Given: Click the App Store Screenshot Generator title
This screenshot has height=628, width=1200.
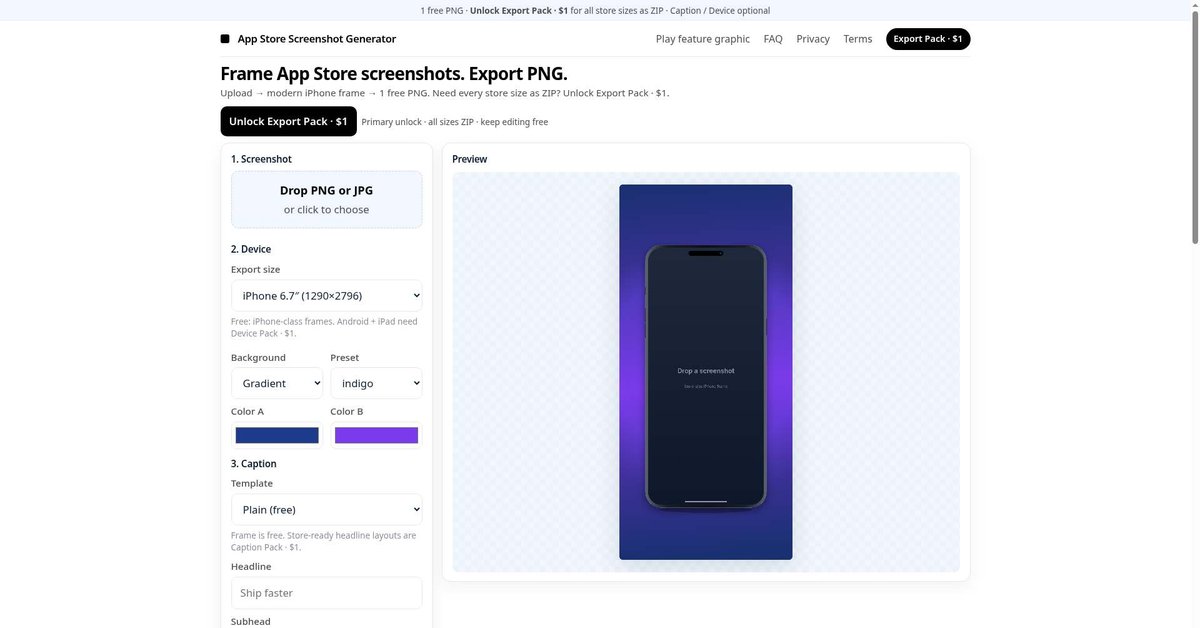Looking at the screenshot, I should point(317,39).
